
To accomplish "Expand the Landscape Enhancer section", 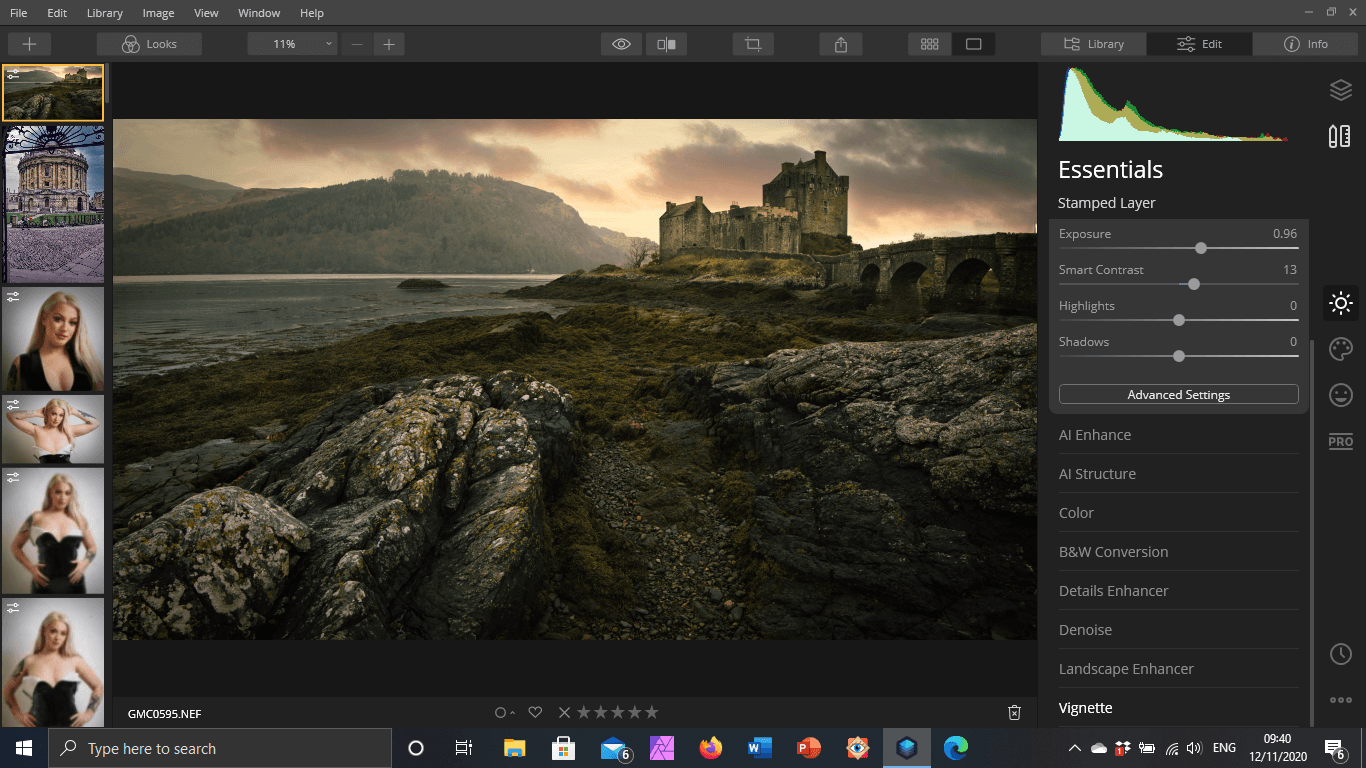I will pos(1126,669).
